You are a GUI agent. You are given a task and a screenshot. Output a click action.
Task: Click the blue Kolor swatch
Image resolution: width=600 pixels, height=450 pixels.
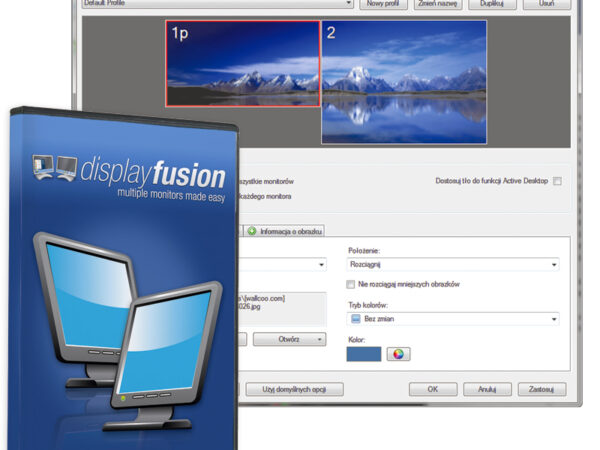pos(362,354)
